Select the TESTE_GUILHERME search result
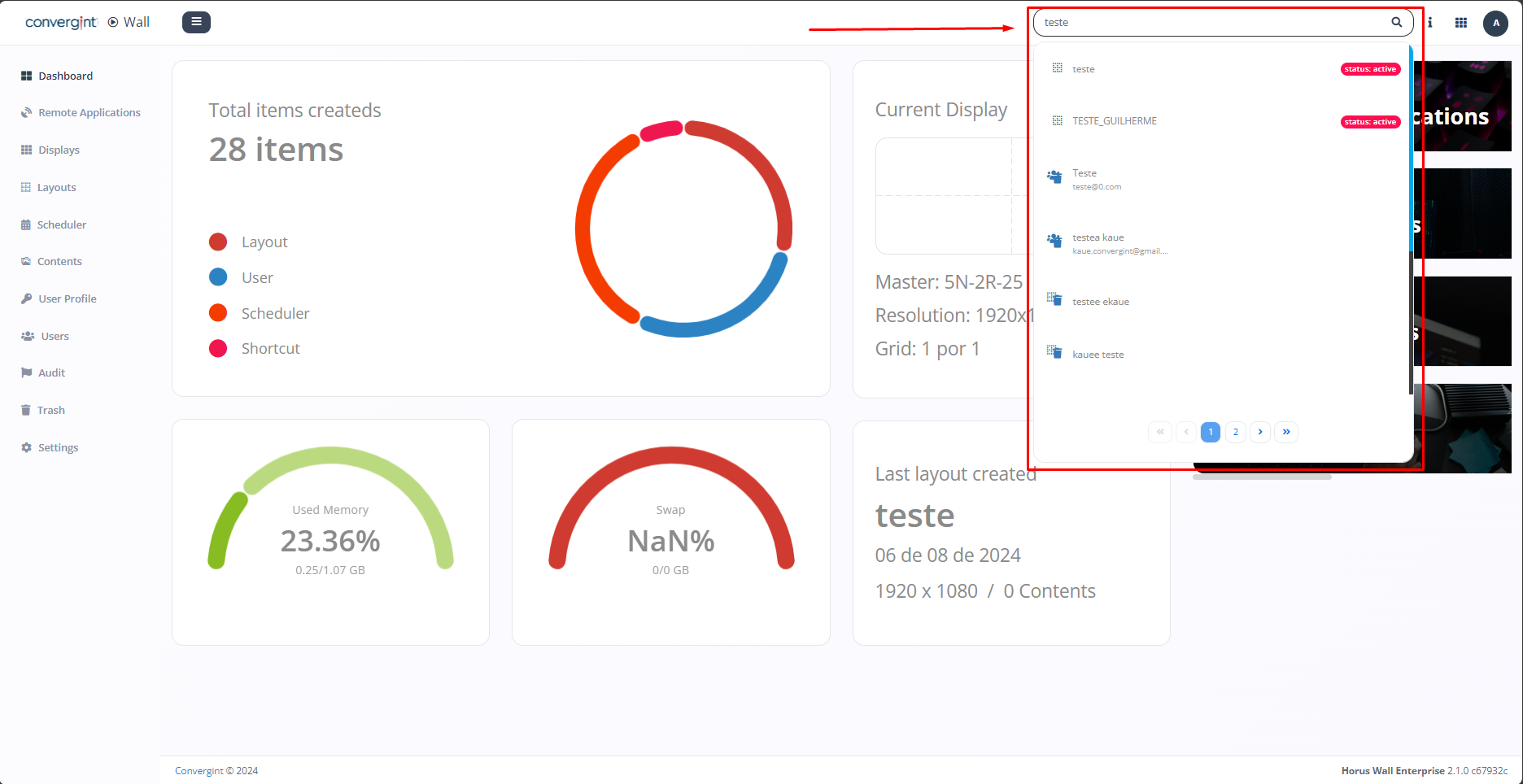The width and height of the screenshot is (1523, 784). (1114, 121)
